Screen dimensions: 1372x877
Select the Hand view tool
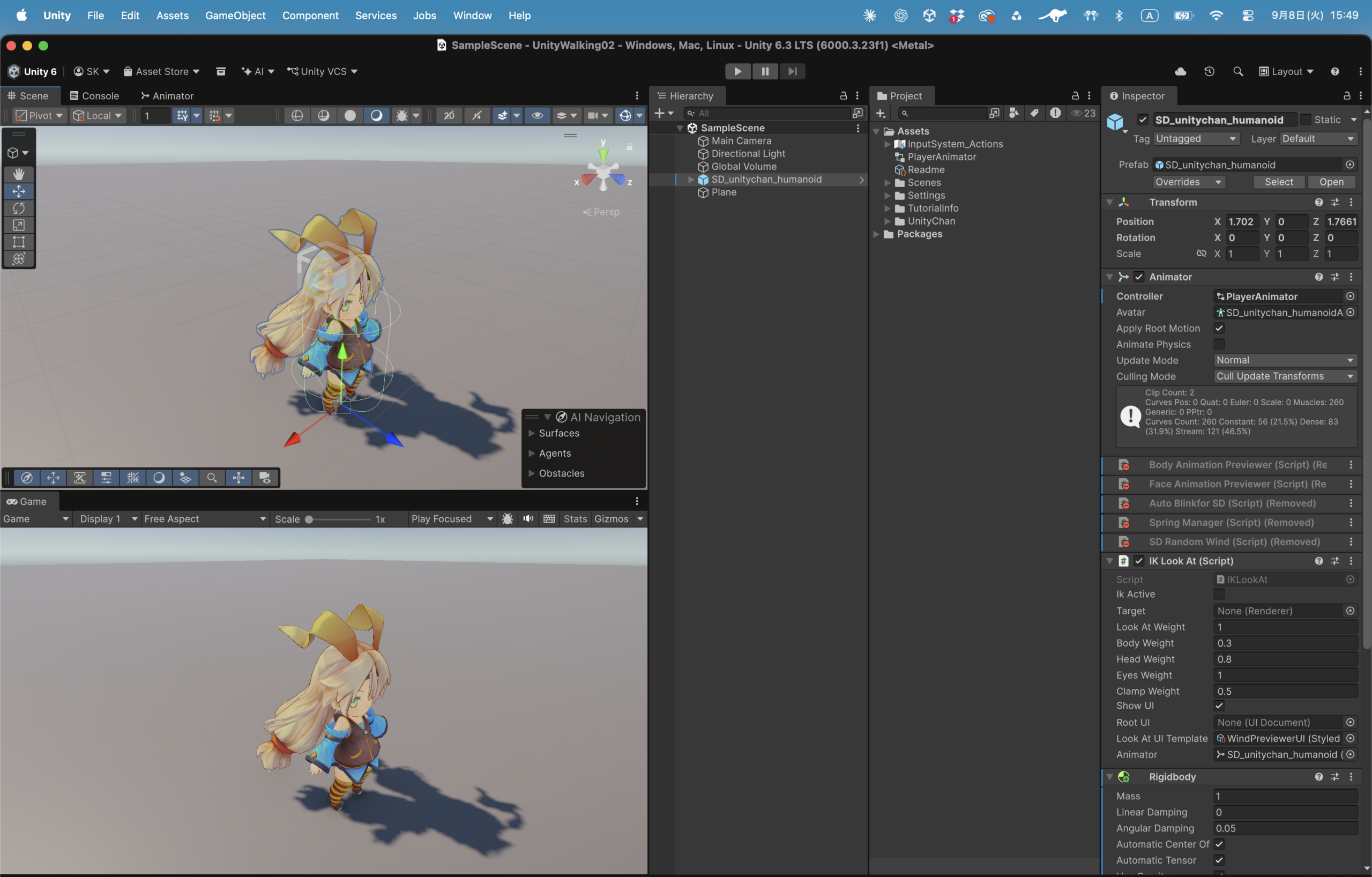pyautogui.click(x=19, y=174)
